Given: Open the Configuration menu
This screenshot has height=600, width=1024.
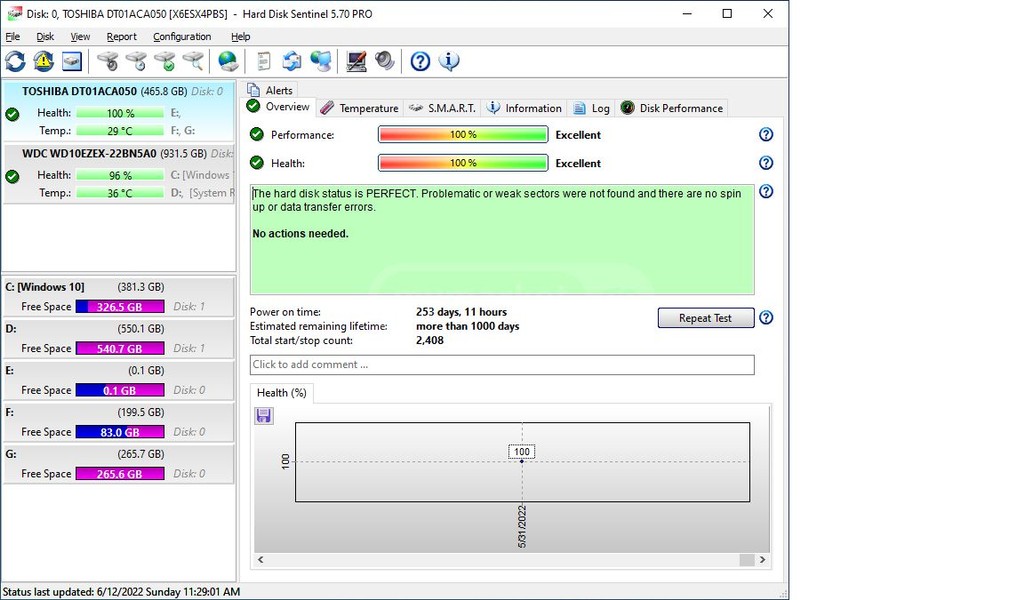Looking at the screenshot, I should tap(182, 37).
